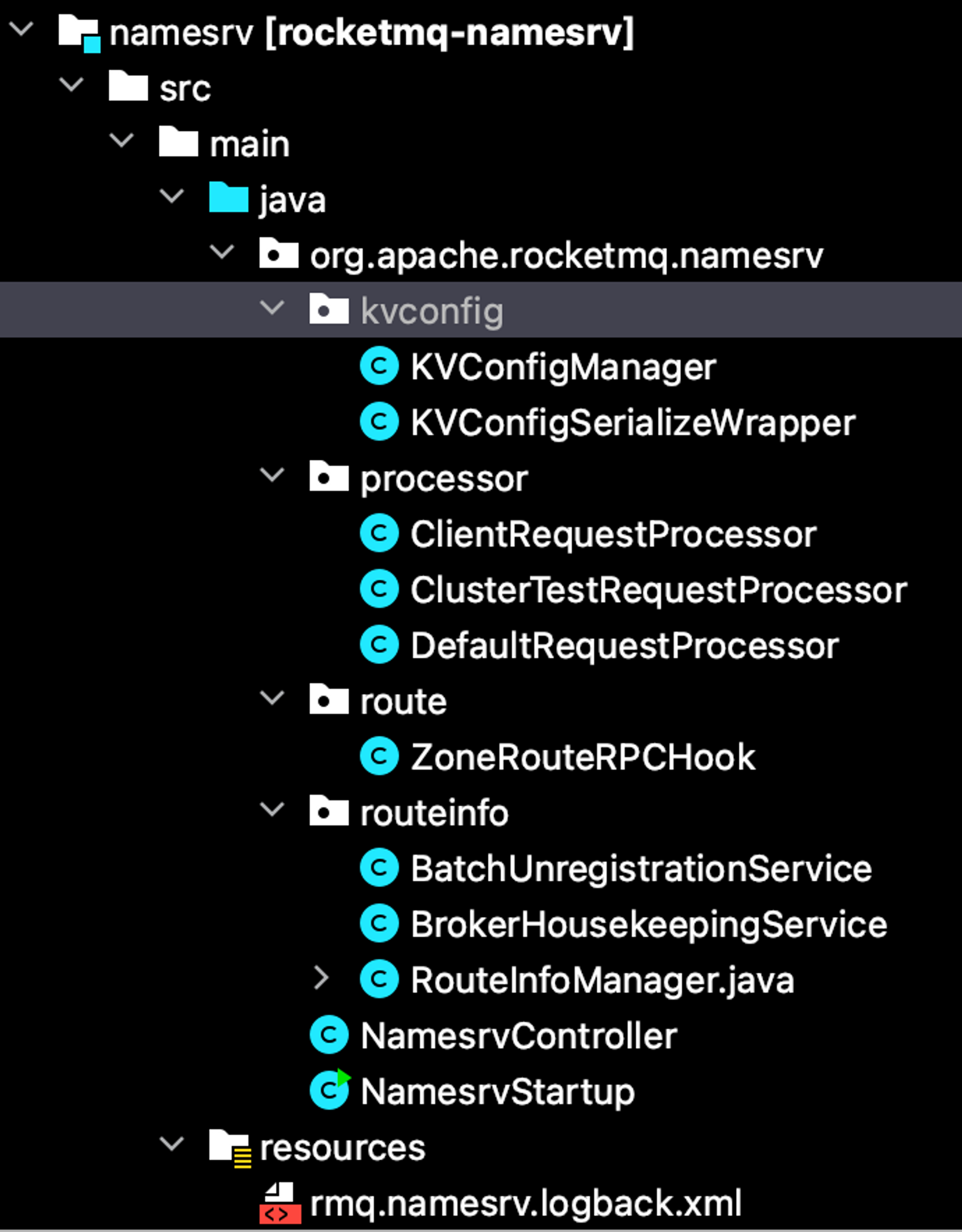Collapse the kvconfig package chevron
Viewport: 962px width, 1232px height.
(272, 307)
